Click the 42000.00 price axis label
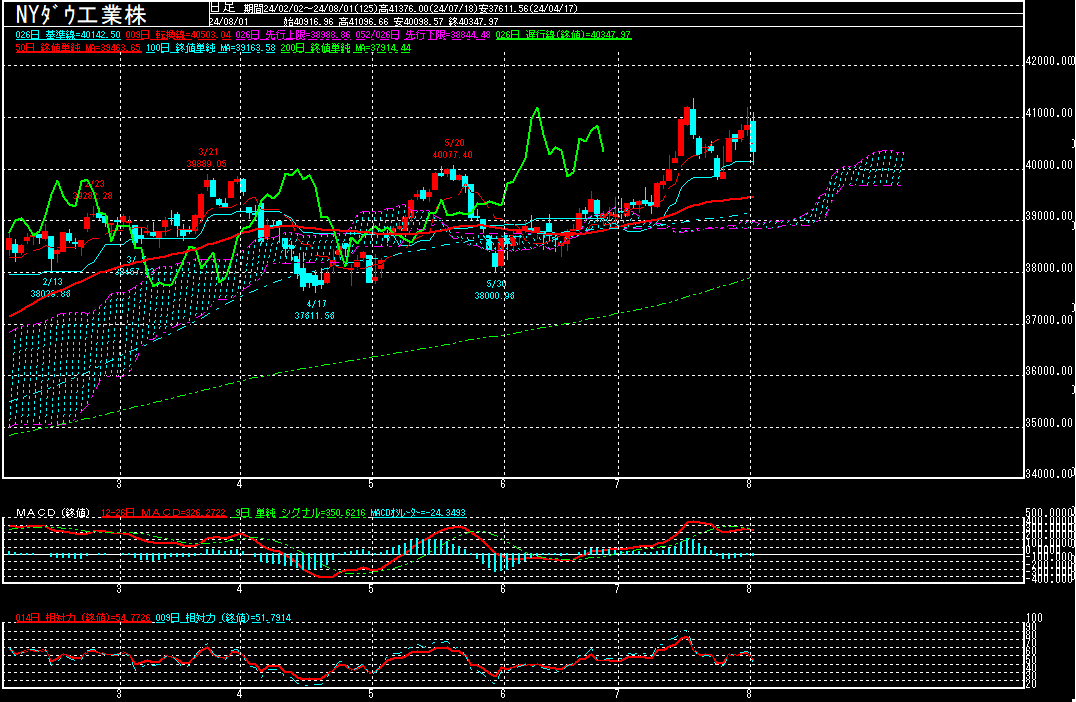Image resolution: width=1076 pixels, height=702 pixels. [x=1049, y=61]
